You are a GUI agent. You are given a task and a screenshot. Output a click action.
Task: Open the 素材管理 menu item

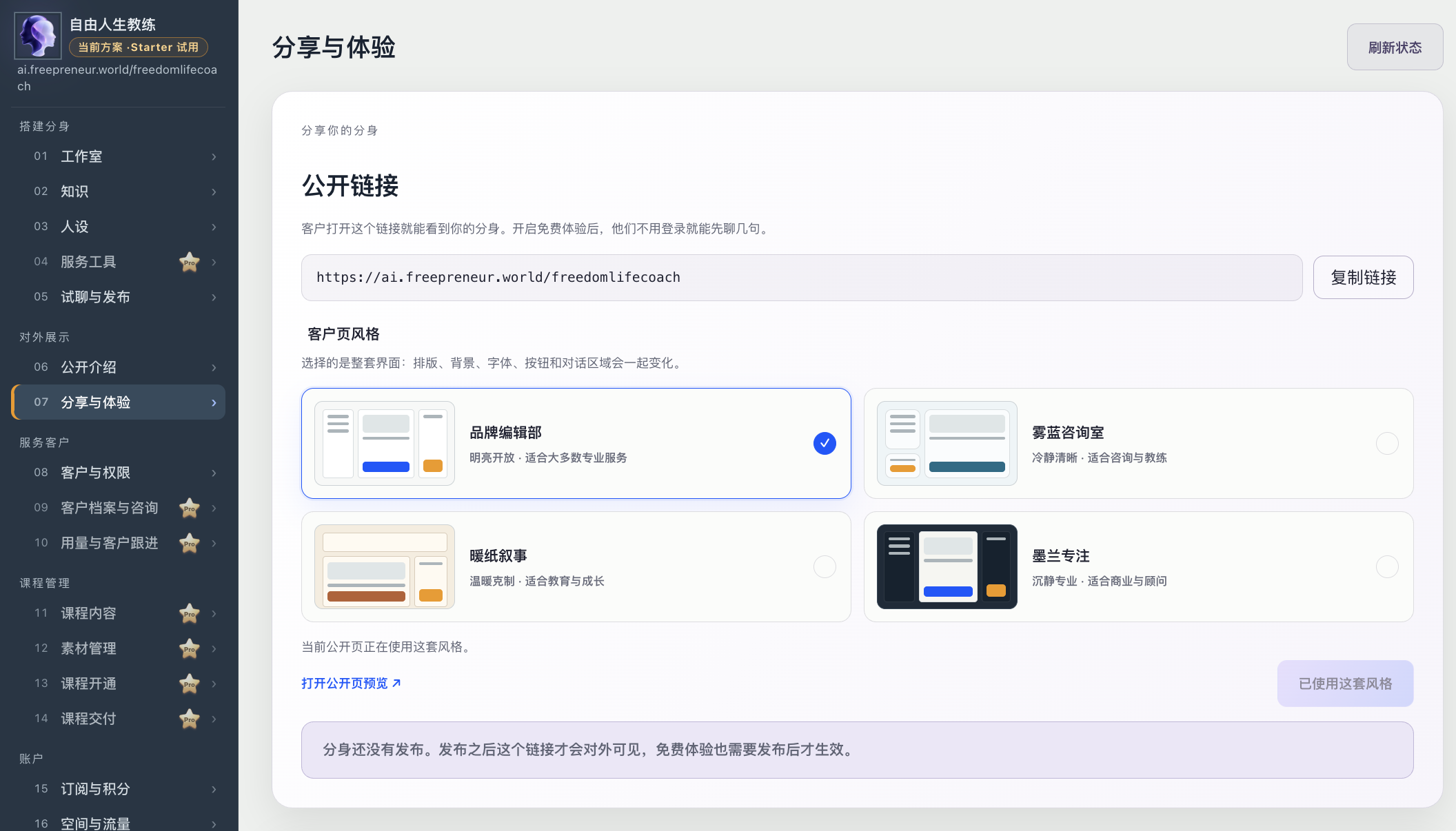point(119,648)
